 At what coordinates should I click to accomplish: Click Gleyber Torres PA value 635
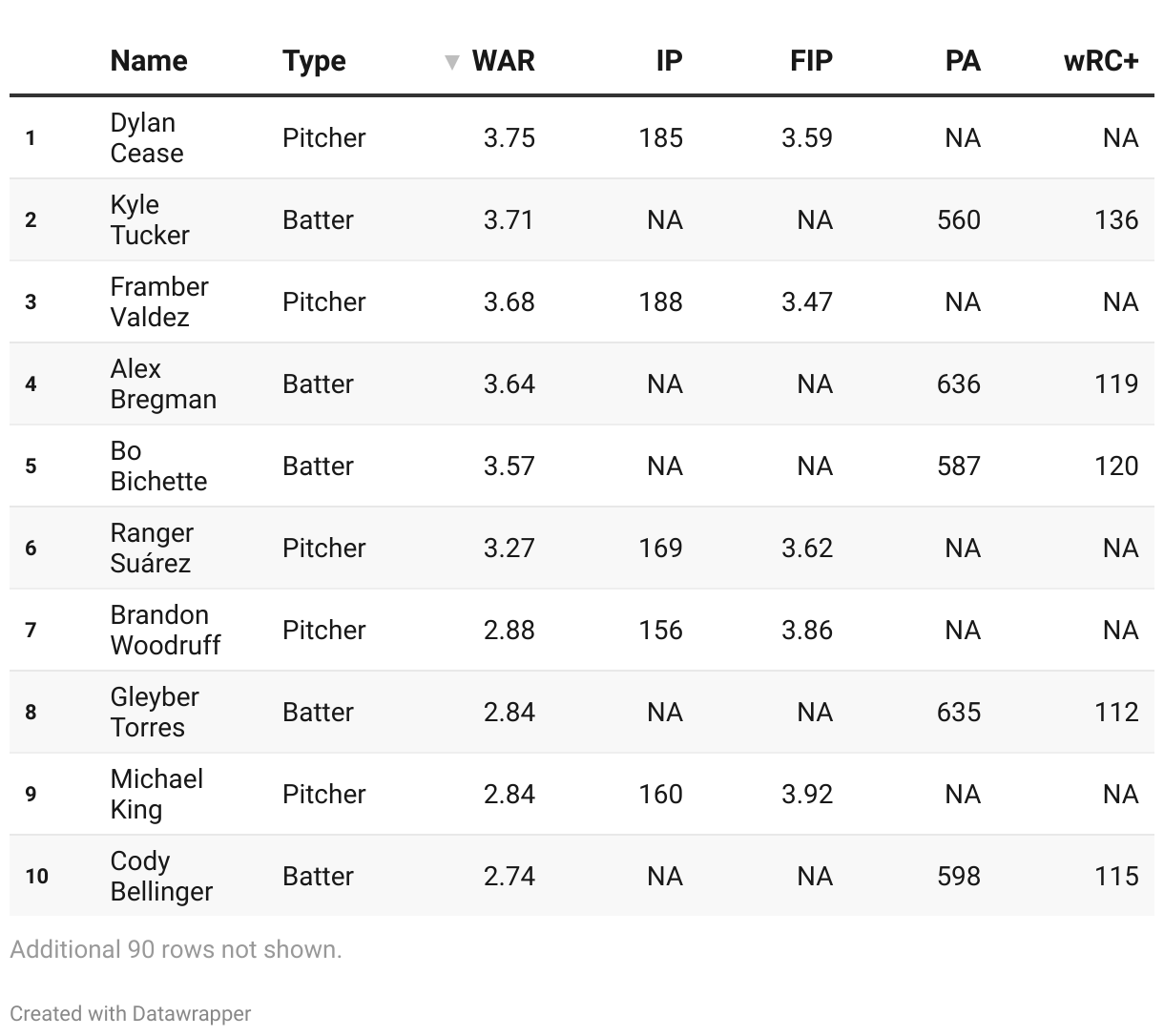point(958,712)
